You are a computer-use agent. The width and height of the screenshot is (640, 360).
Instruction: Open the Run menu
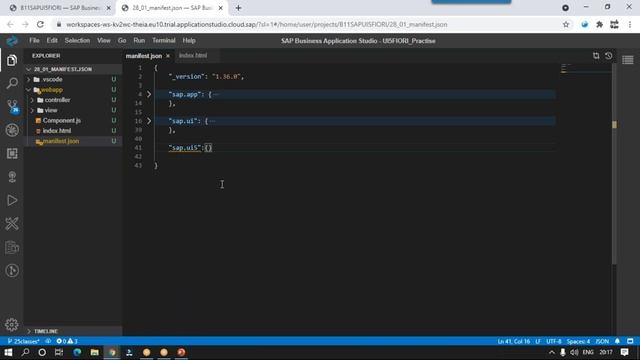click(x=139, y=40)
